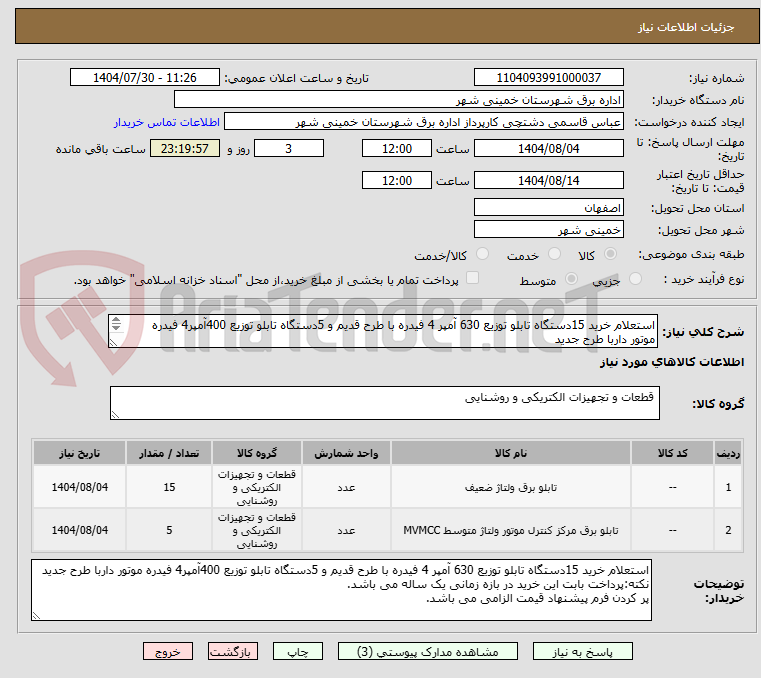The image size is (761, 678).
Task: Click the 'استان محل تحویل' field showing اصفهان
Action: click(x=548, y=206)
